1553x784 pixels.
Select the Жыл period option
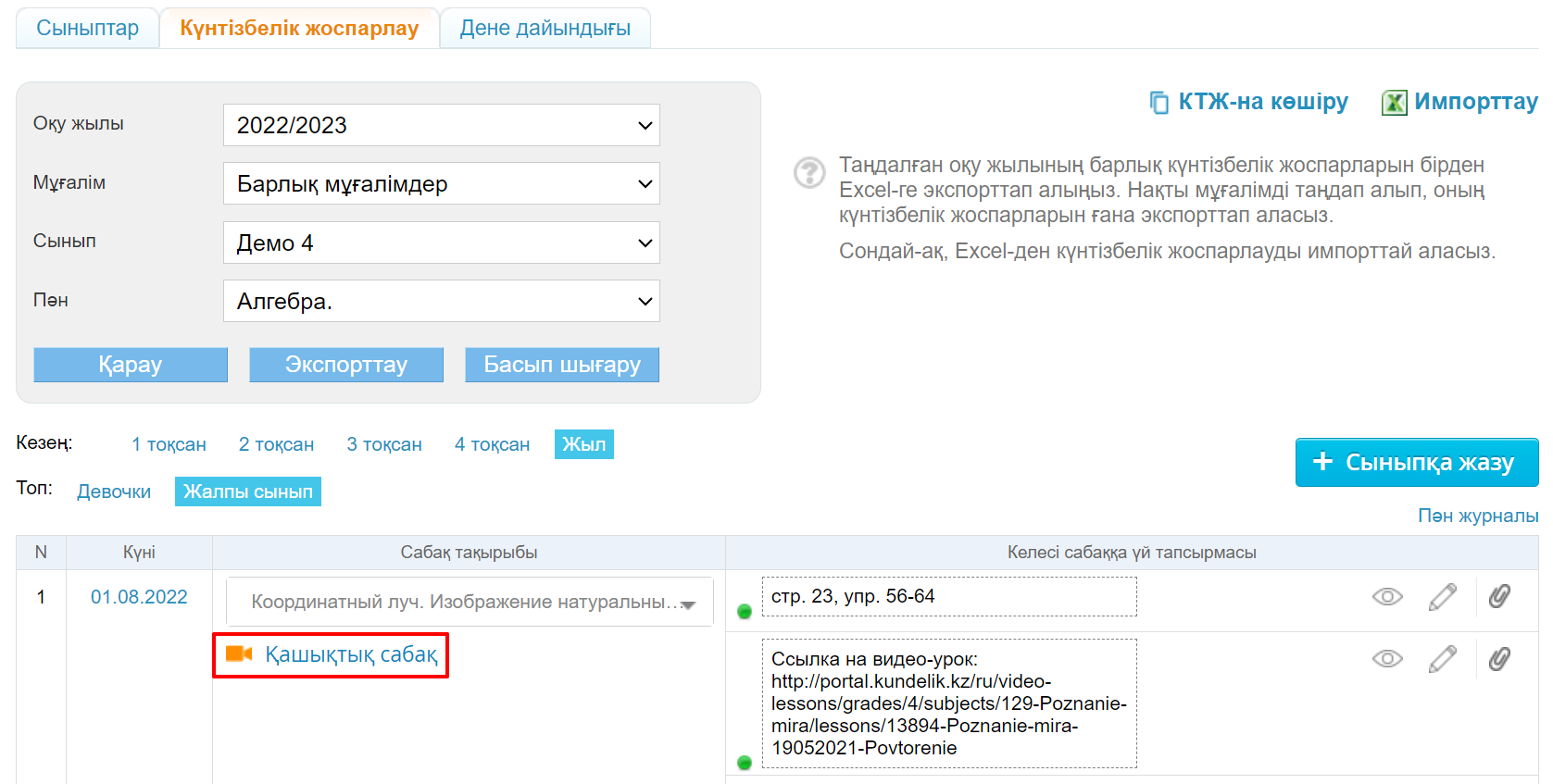coord(583,444)
